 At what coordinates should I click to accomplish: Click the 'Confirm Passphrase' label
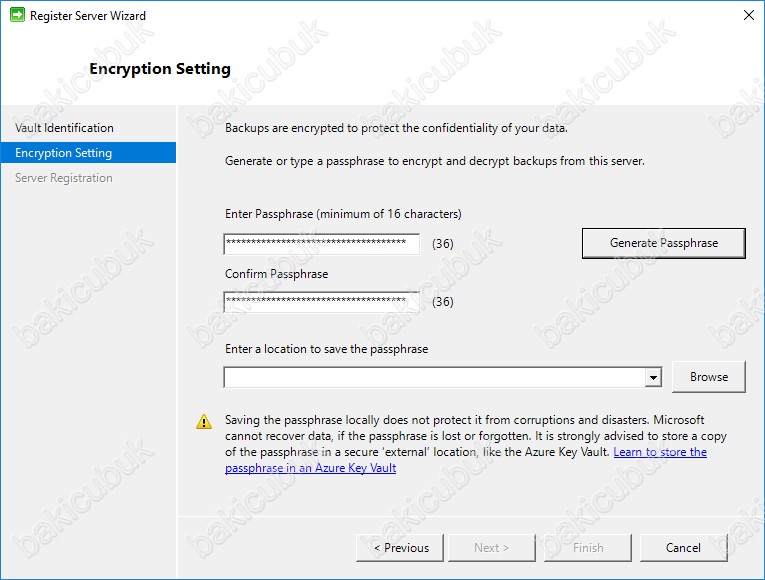(x=276, y=274)
